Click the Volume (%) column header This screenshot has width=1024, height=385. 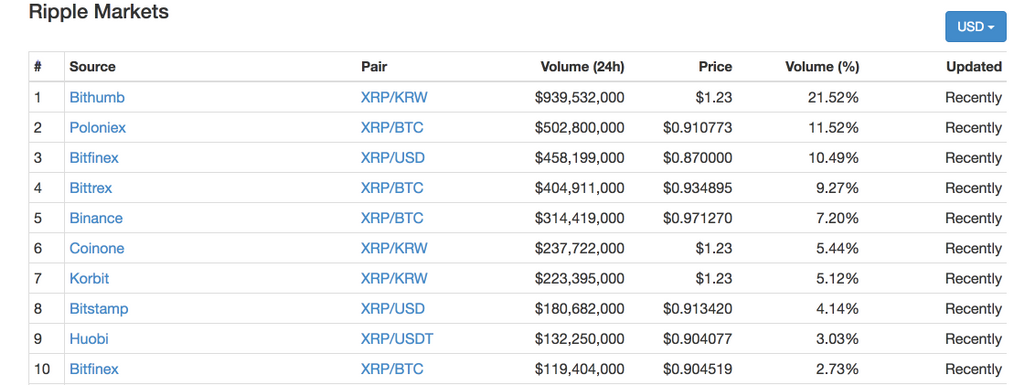[822, 67]
